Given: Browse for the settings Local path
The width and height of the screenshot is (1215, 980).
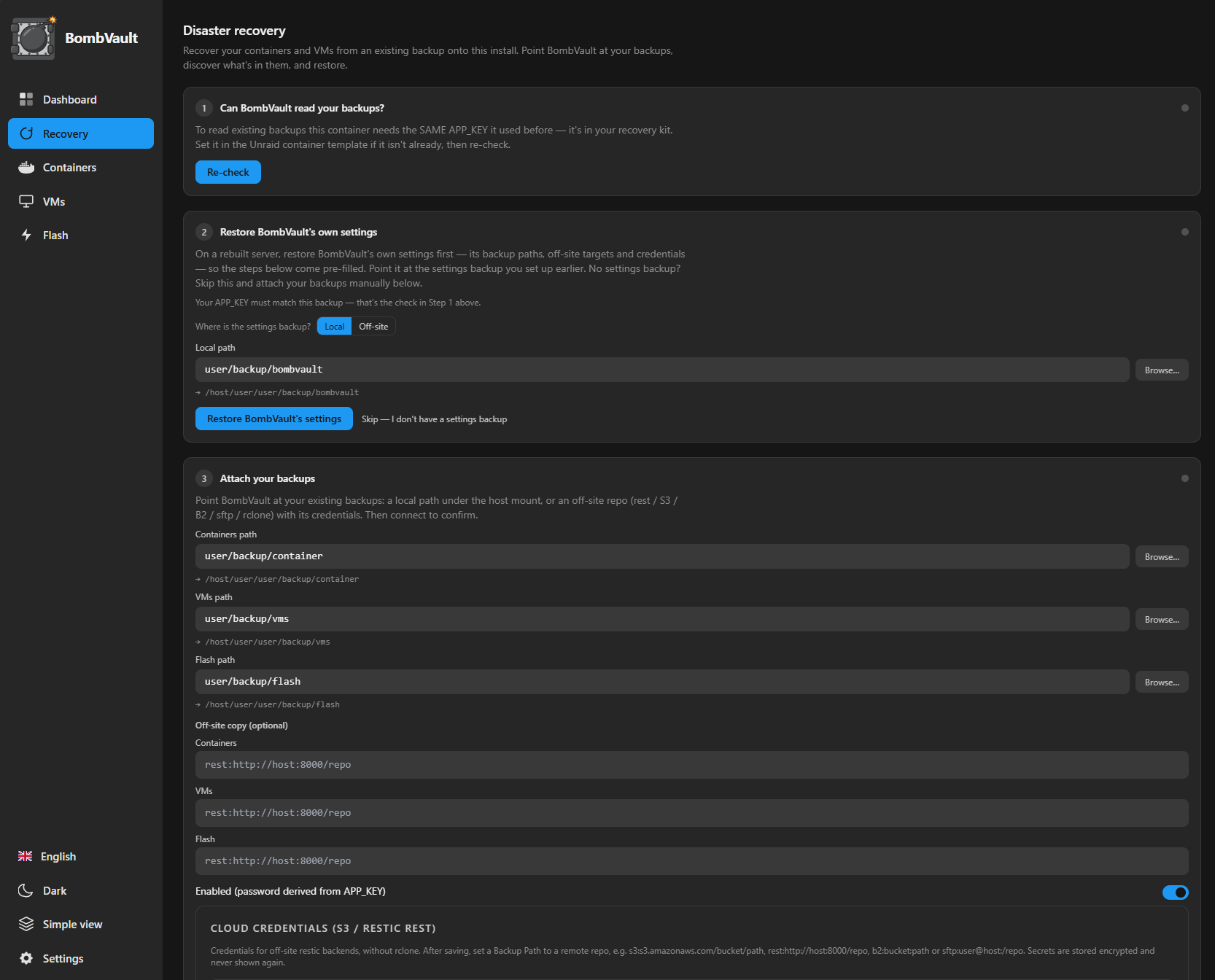Looking at the screenshot, I should tap(1162, 370).
